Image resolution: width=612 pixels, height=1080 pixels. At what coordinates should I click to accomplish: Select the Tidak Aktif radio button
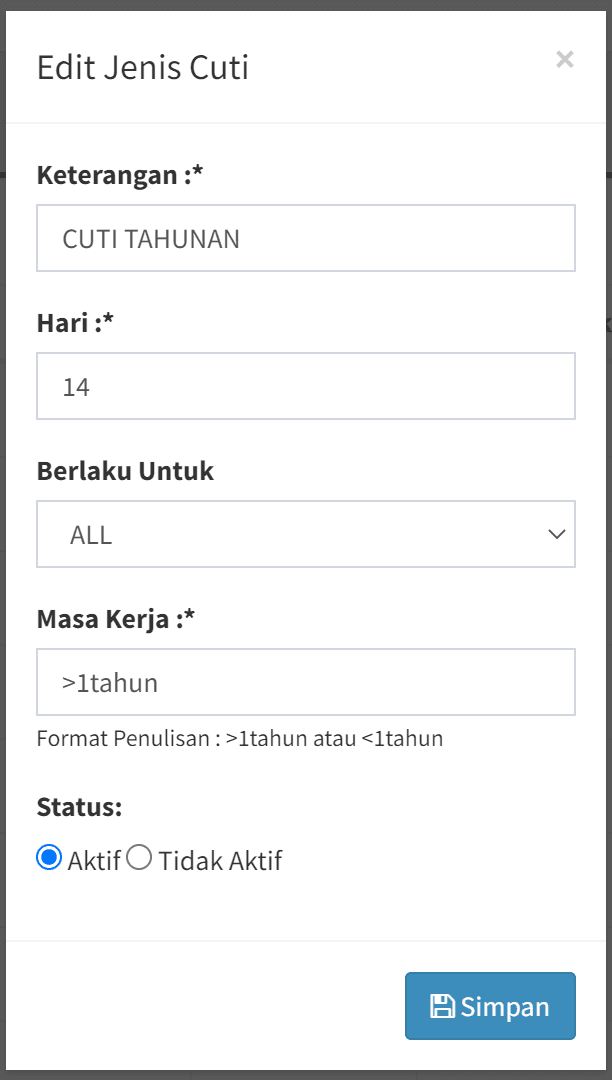click(139, 858)
